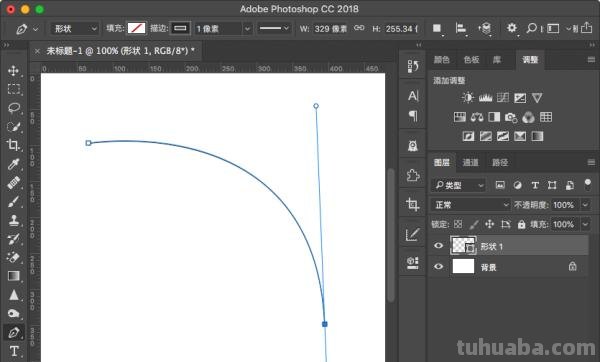Open the 不透明度 opacity dropdown arrow
600x362 pixels.
[x=585, y=205]
